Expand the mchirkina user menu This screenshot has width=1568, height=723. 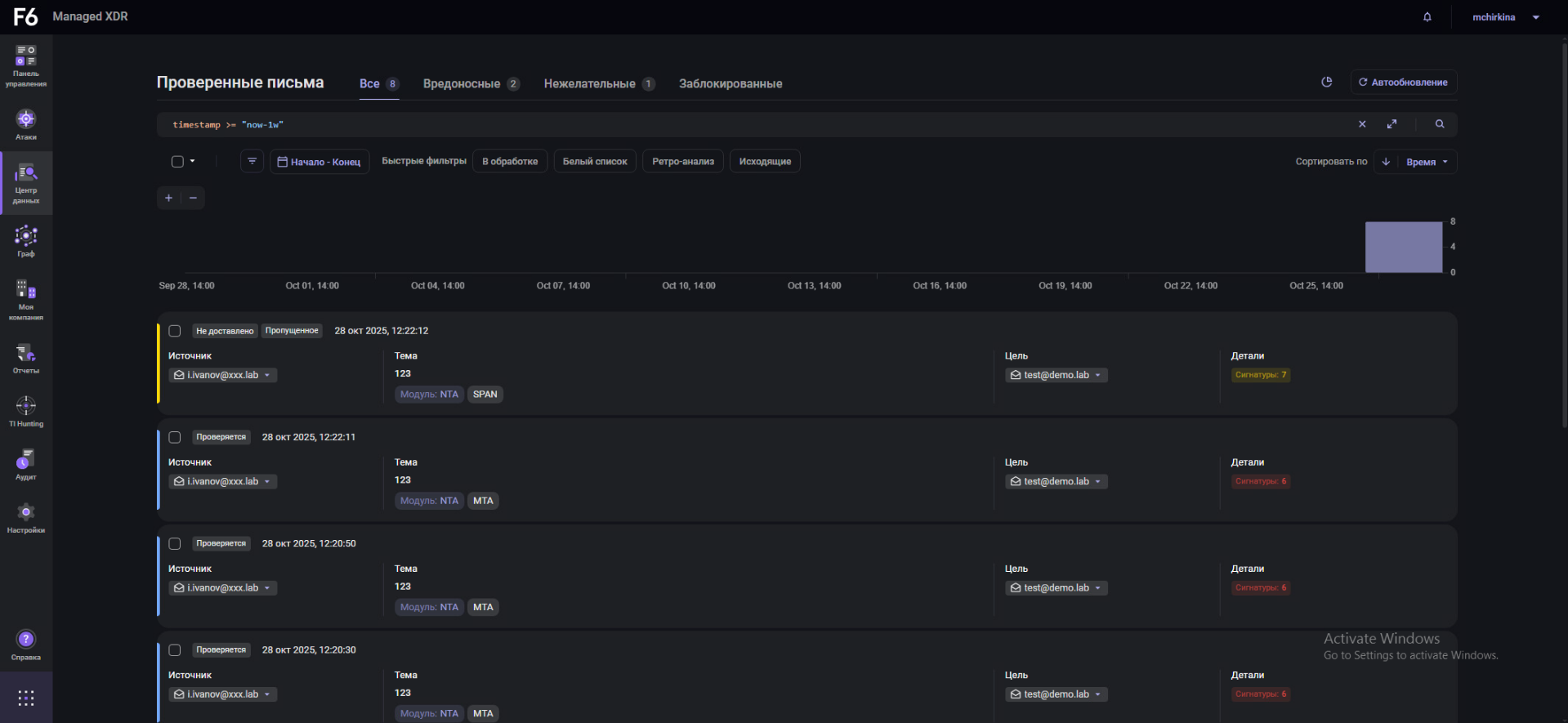(x=1535, y=17)
